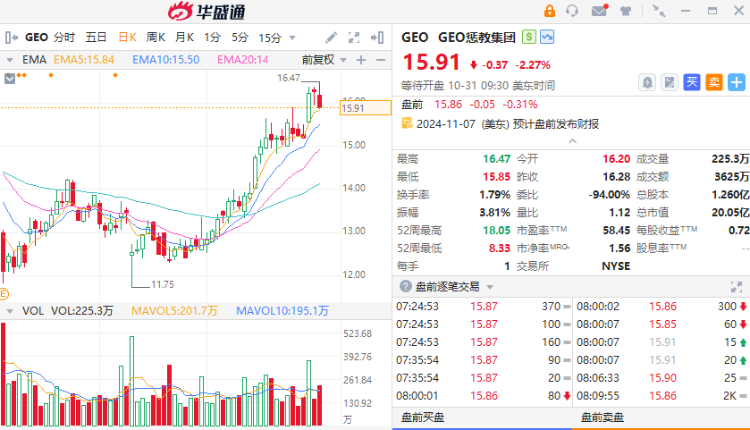The width and height of the screenshot is (750, 430).
Task: Open help for pre-market tick trades
Action: [406, 287]
